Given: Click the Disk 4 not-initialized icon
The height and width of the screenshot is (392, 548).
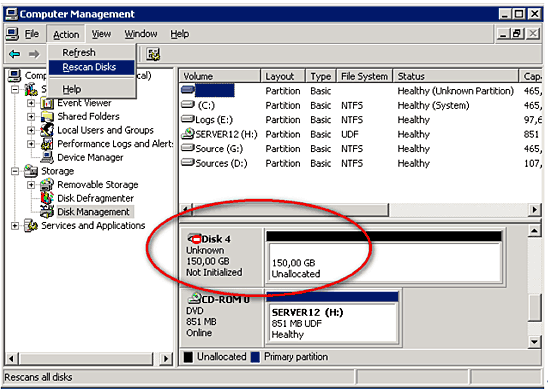Looking at the screenshot, I should [x=194, y=239].
